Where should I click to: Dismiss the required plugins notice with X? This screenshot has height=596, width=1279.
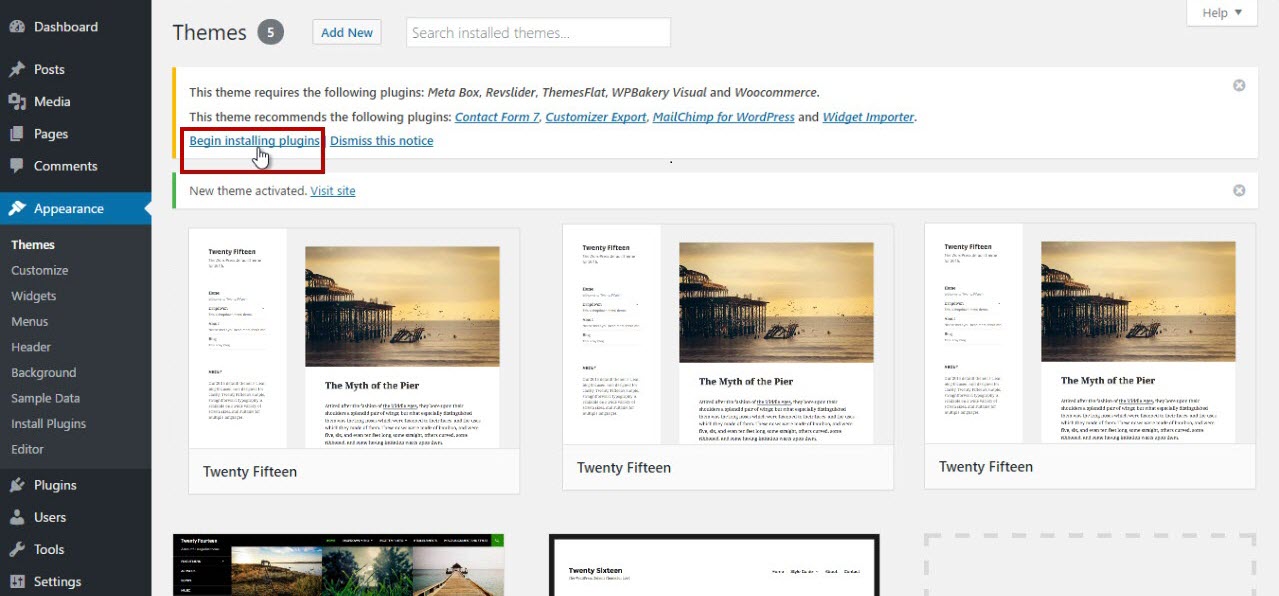[x=1239, y=86]
